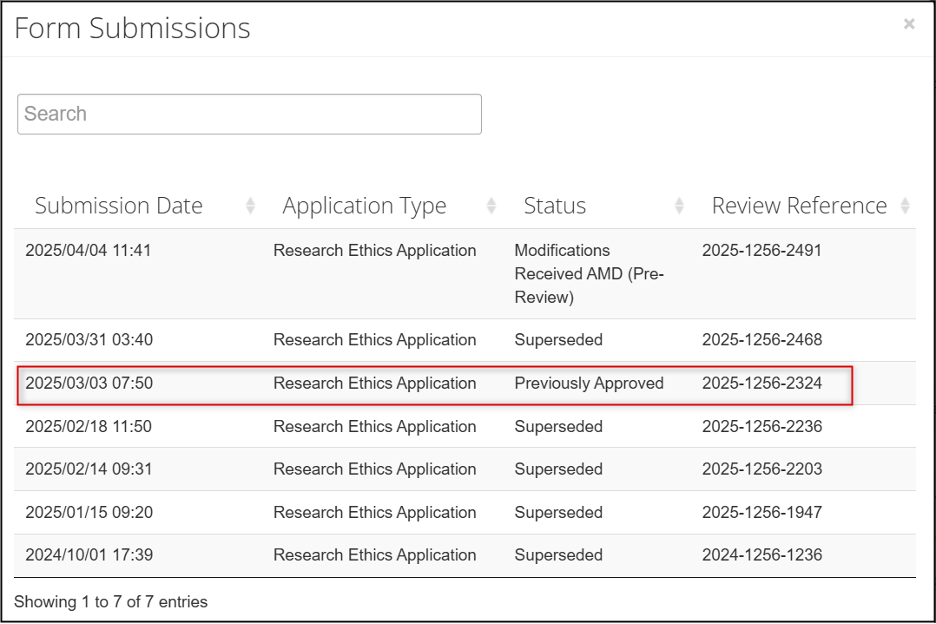Viewport: 936px width, 624px height.
Task: Click the Application Type column header
Action: coord(364,206)
